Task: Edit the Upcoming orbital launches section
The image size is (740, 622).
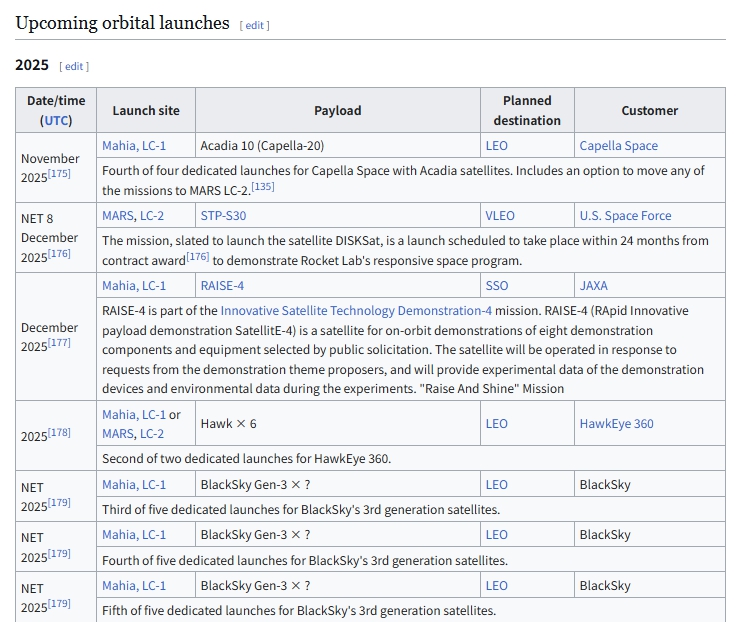Action: [254, 25]
